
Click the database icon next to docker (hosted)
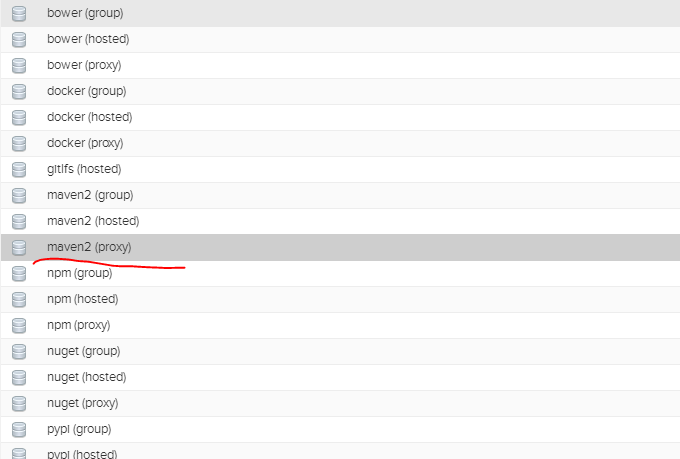pos(19,118)
